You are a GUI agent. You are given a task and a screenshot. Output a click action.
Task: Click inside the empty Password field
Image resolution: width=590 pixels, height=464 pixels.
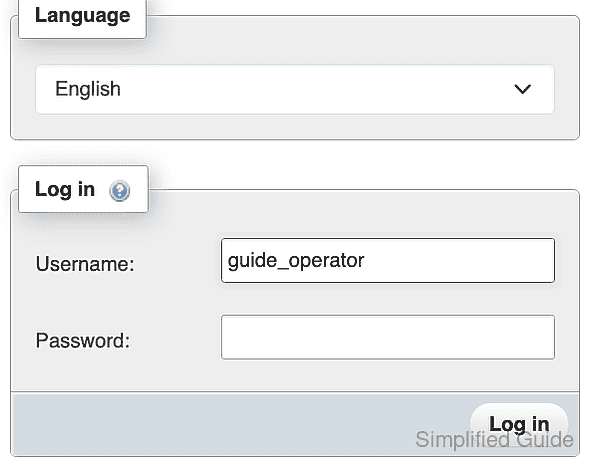click(x=388, y=337)
